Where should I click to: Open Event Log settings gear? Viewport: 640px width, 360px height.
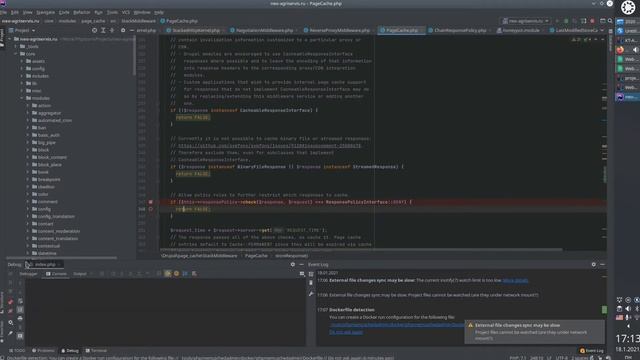pyautogui.click(x=593, y=264)
